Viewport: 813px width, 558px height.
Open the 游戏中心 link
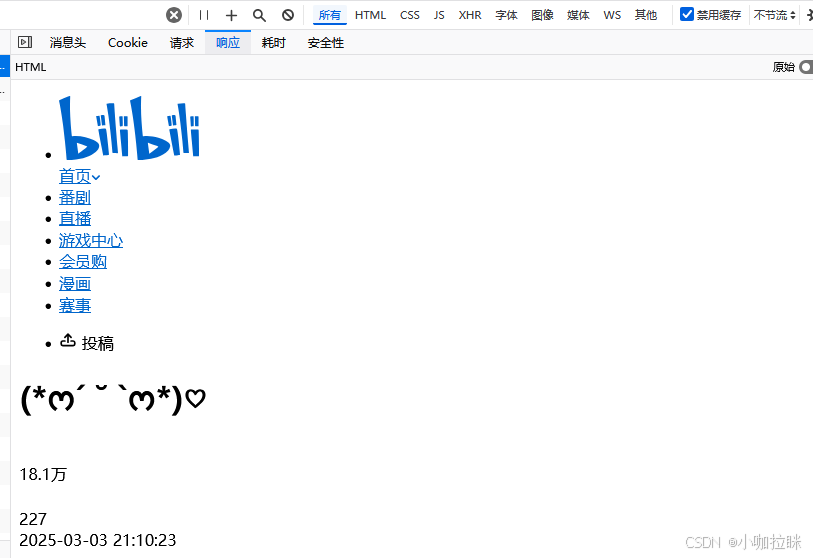[x=91, y=241]
